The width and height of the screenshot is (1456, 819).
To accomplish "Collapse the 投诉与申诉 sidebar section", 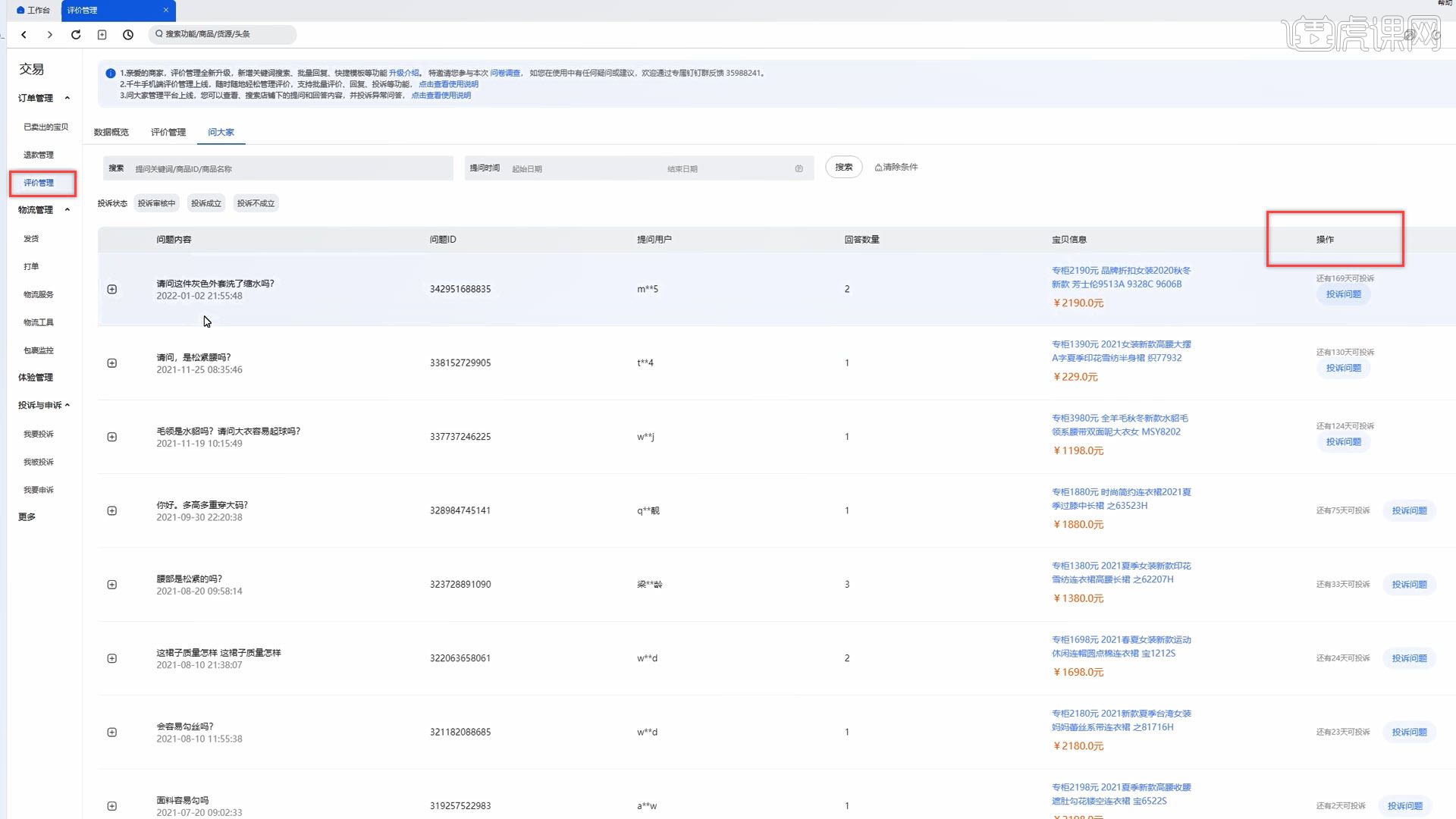I will coord(67,406).
